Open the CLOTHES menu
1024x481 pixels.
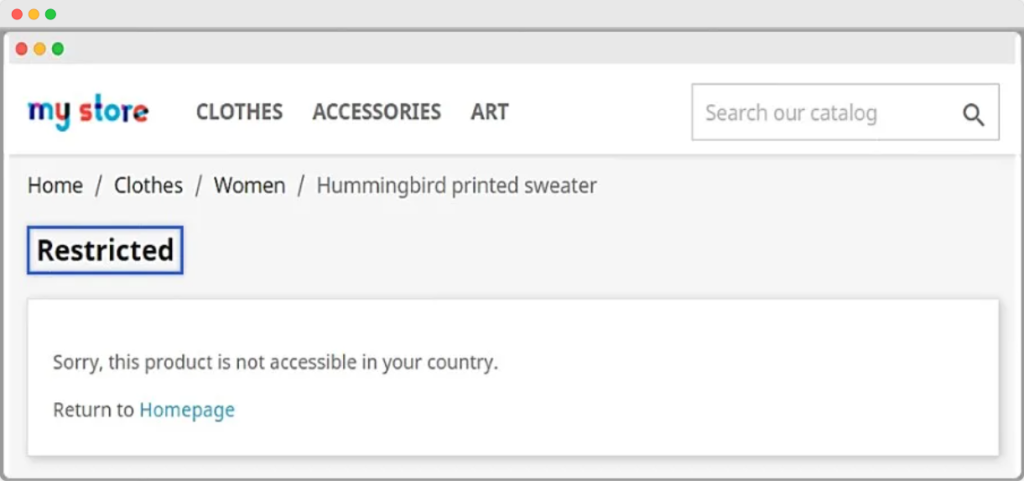point(239,112)
